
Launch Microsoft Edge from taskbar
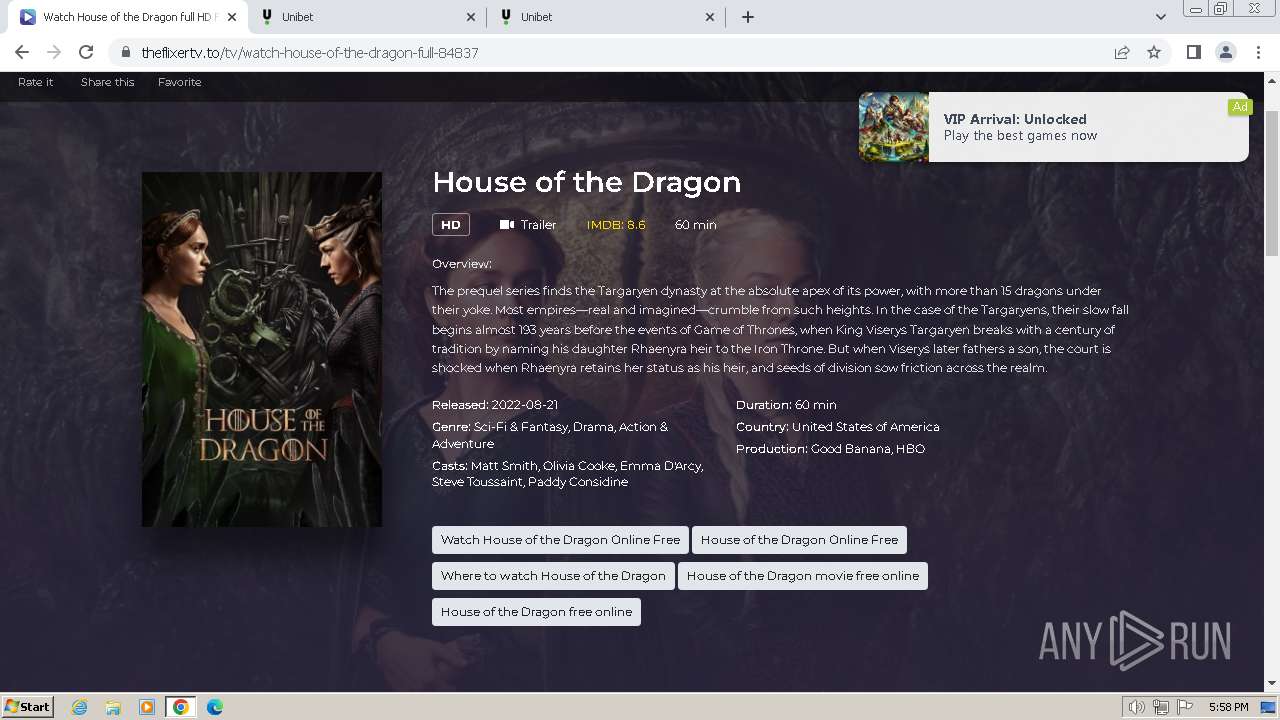(215, 707)
